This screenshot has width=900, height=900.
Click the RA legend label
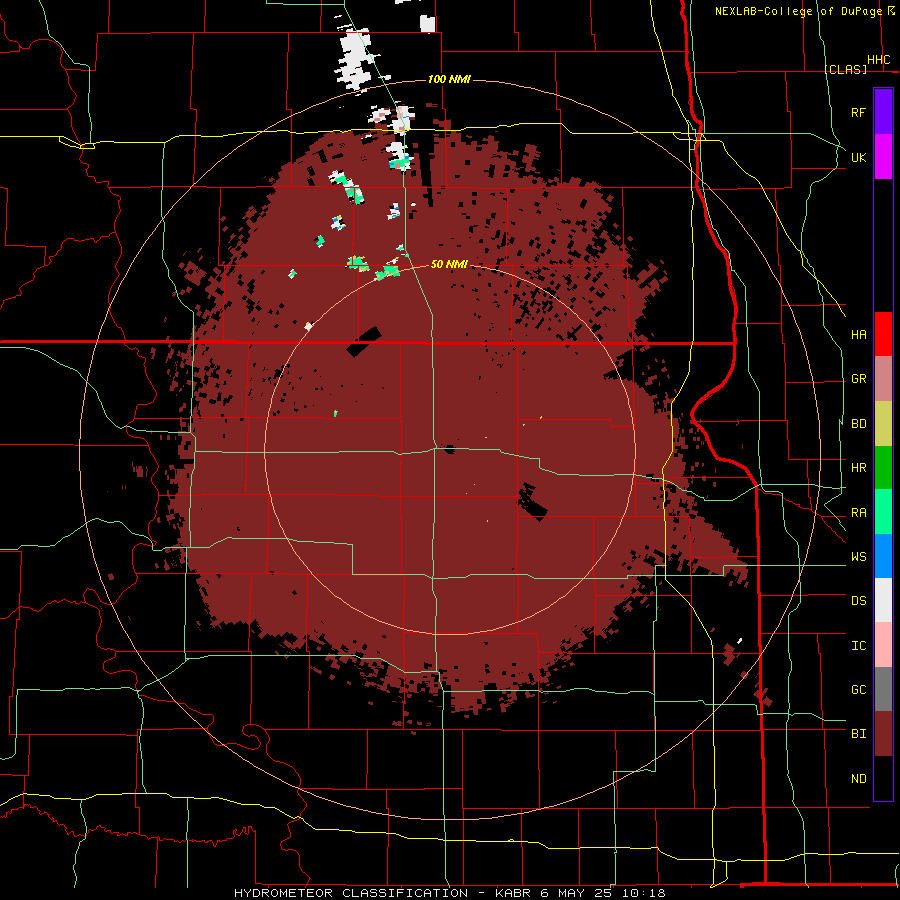[x=858, y=513]
